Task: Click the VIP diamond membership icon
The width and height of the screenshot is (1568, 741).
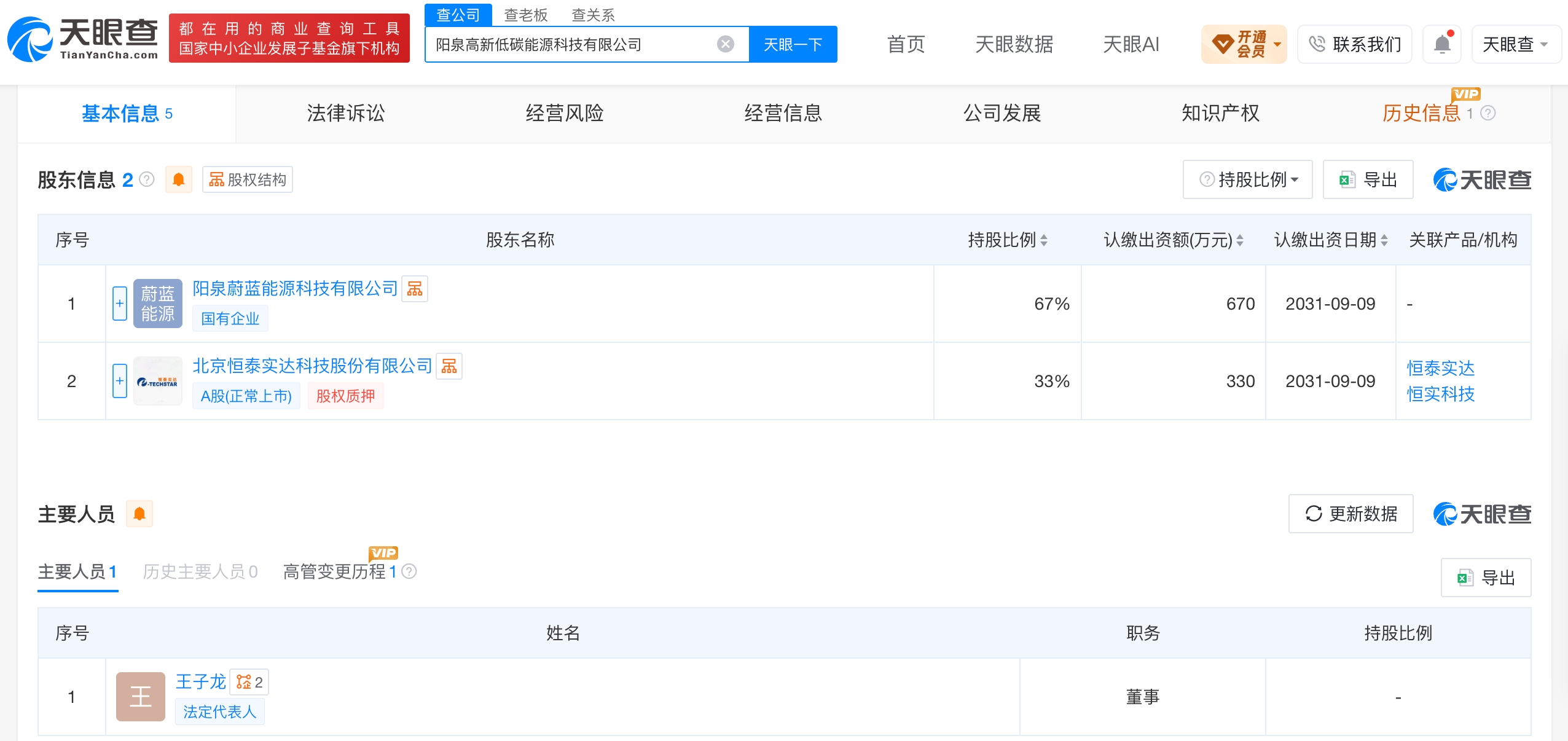Action: 1222,44
